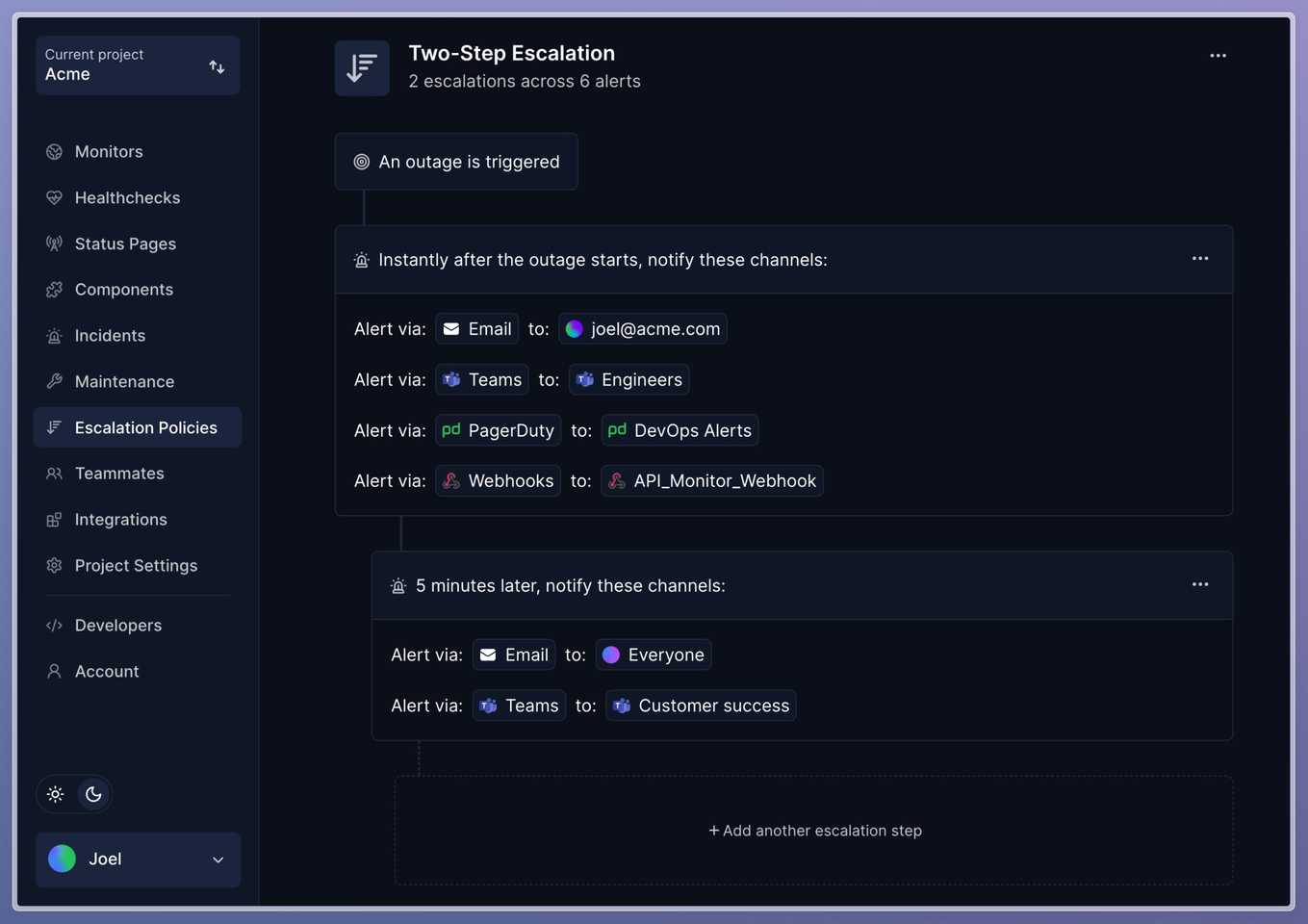Click the Monitors globe icon

point(54,152)
